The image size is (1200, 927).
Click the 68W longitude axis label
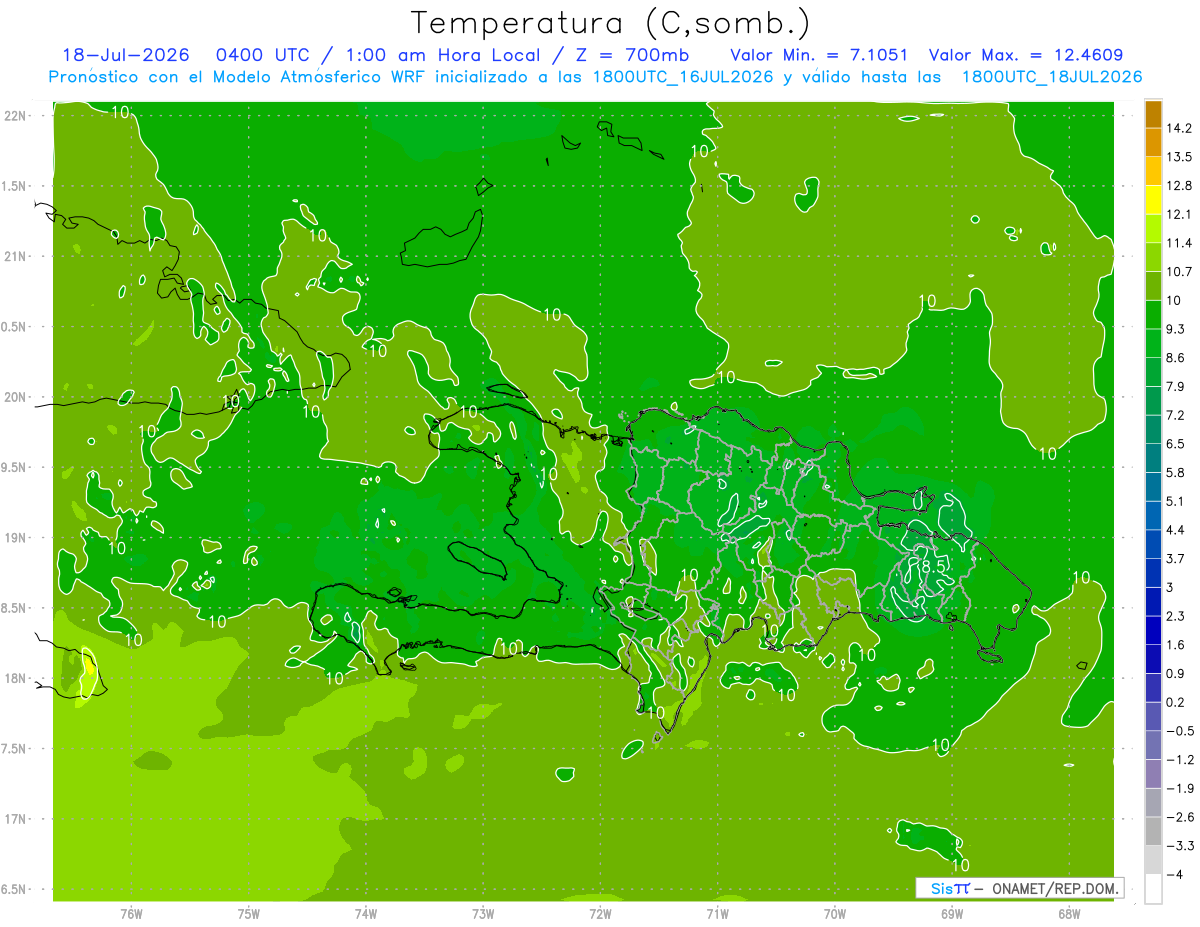[1069, 913]
